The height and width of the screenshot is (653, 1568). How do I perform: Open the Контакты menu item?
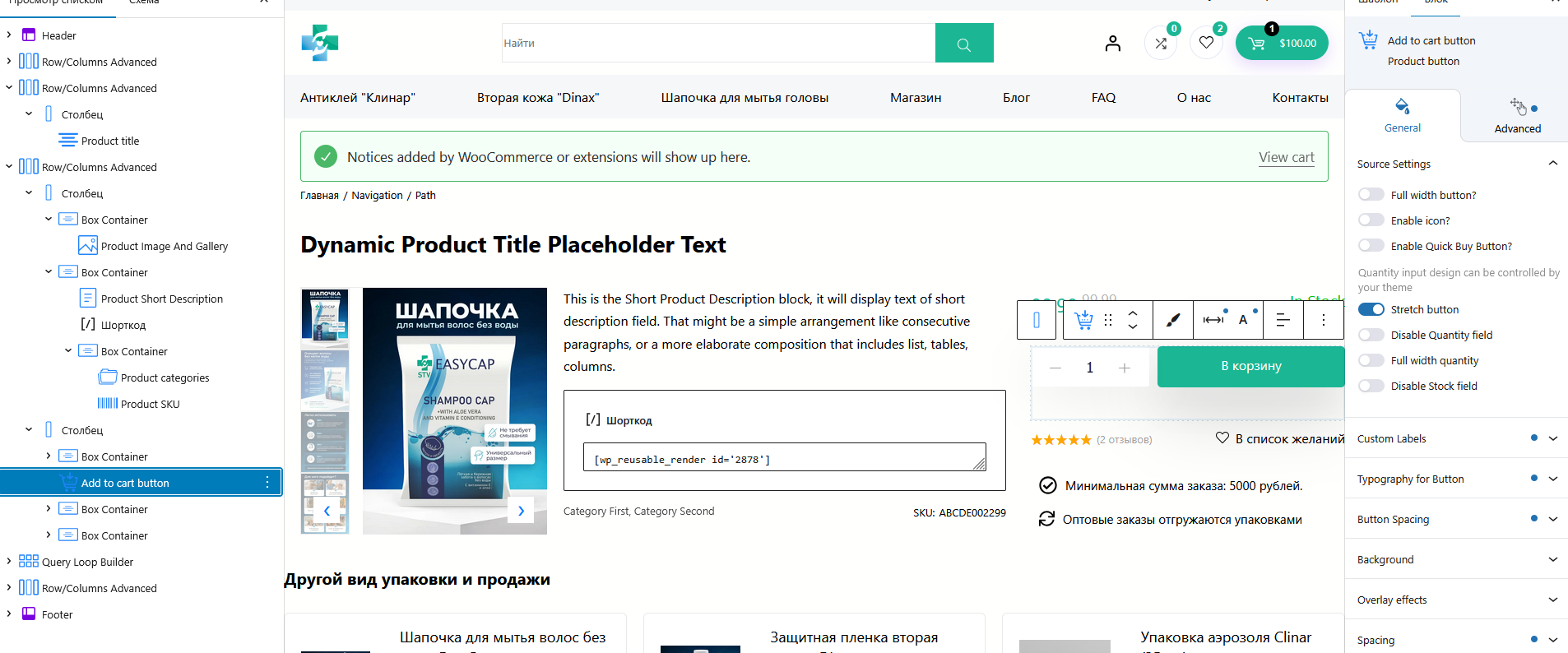point(1300,97)
